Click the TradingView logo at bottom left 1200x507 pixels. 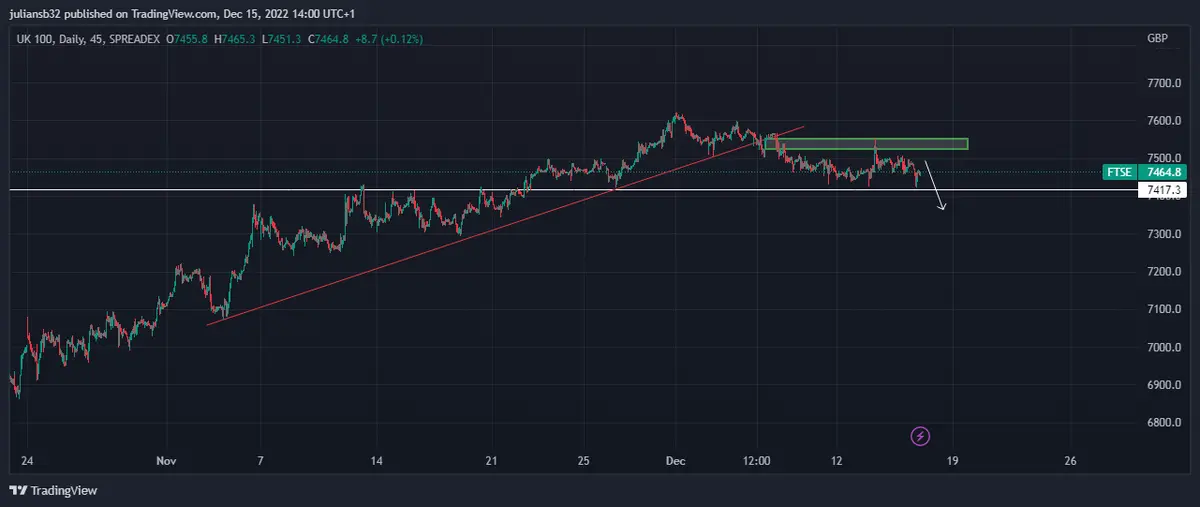pos(50,490)
